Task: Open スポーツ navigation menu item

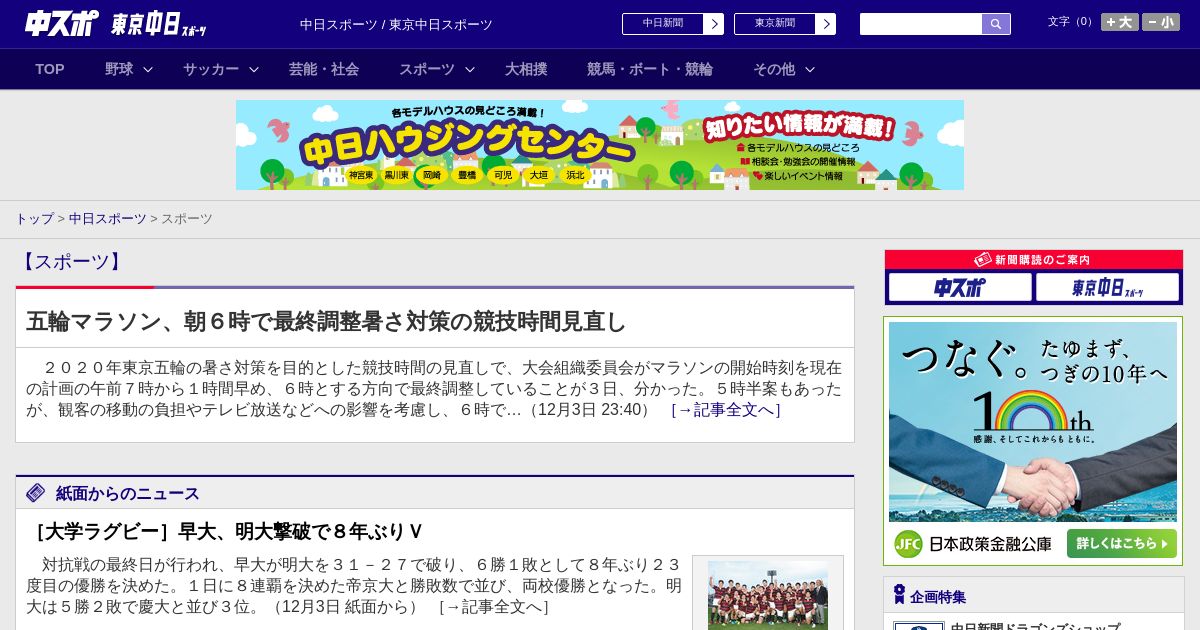Action: point(427,69)
